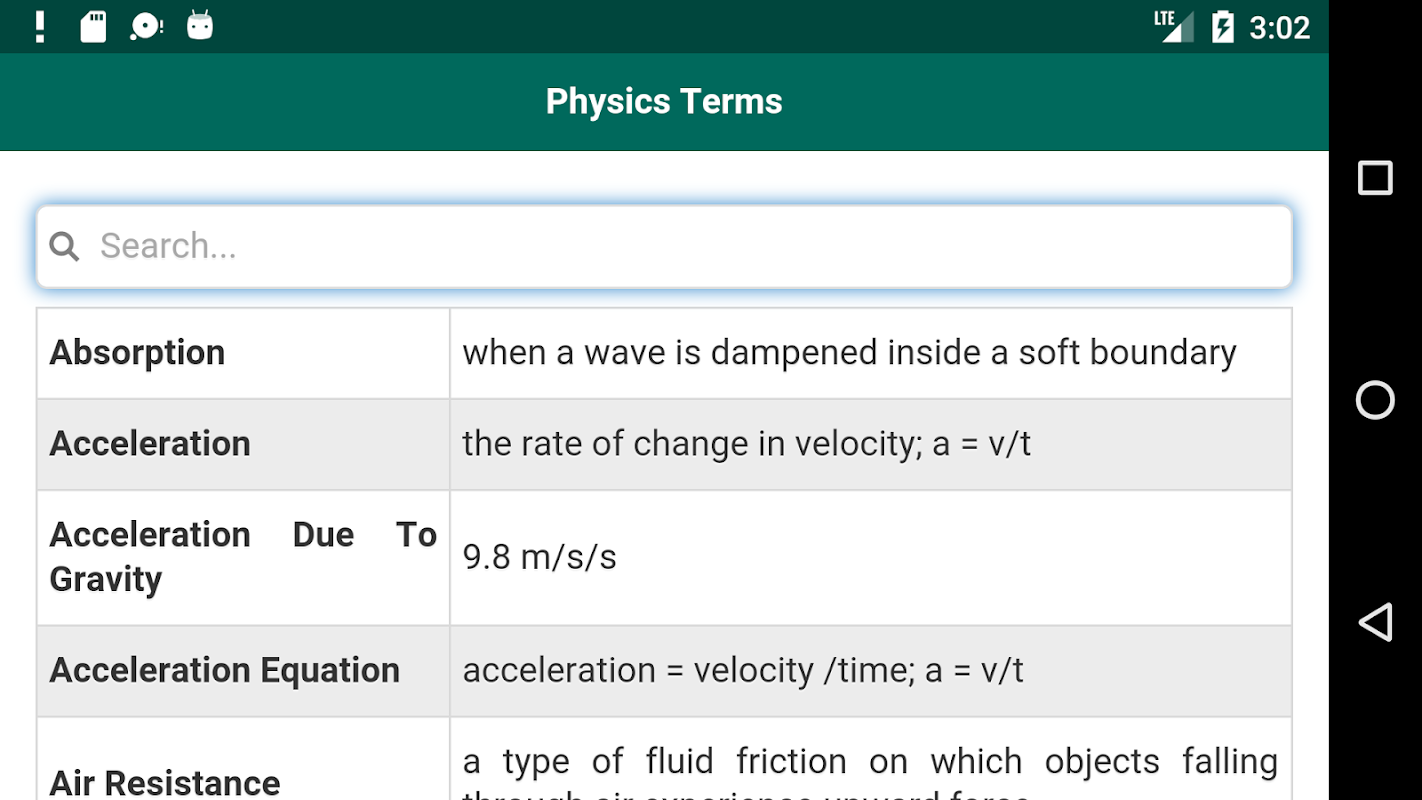
Task: Tap the status bar clock showing 3:02
Action: (x=1279, y=27)
